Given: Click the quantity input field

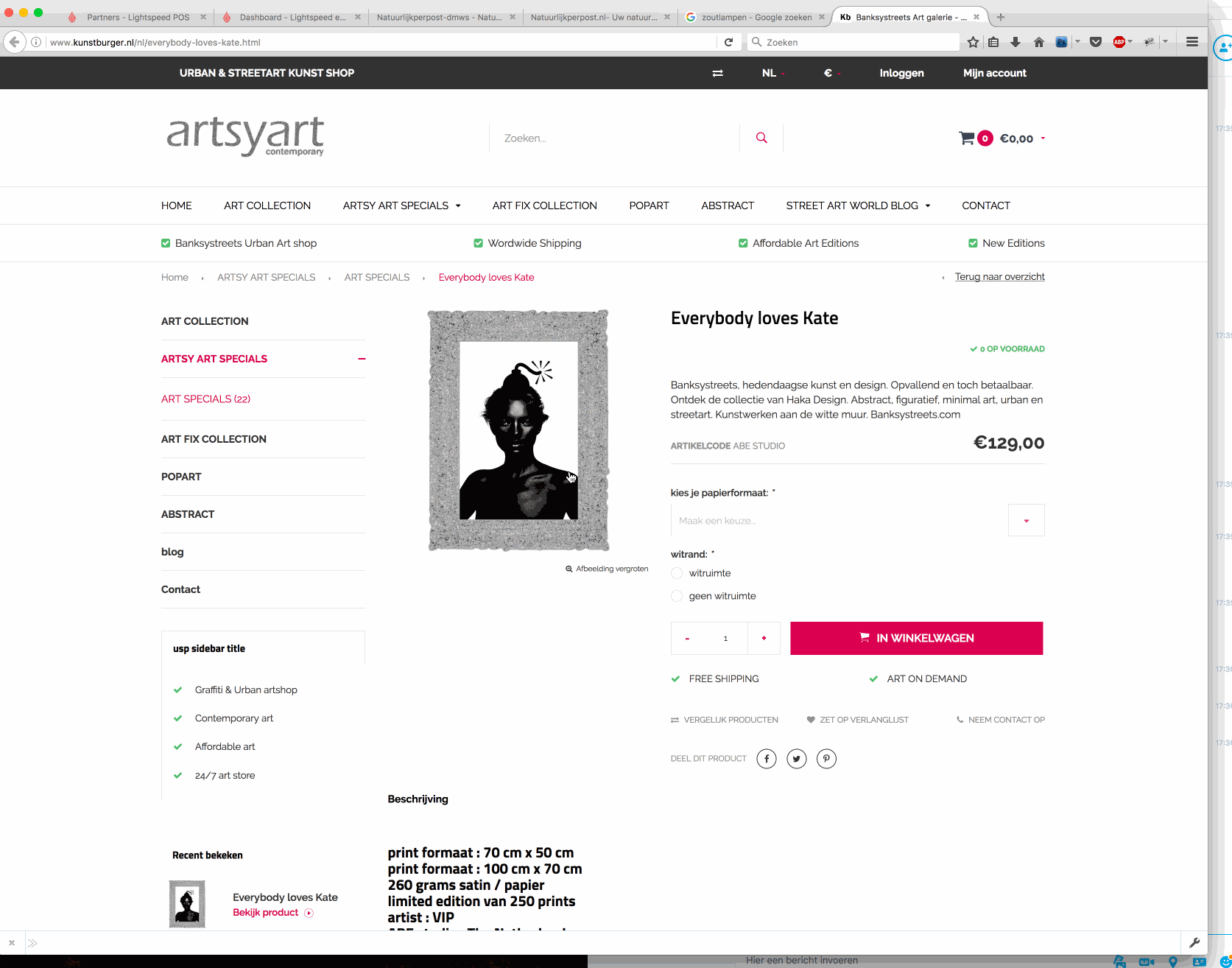Looking at the screenshot, I should 725,638.
